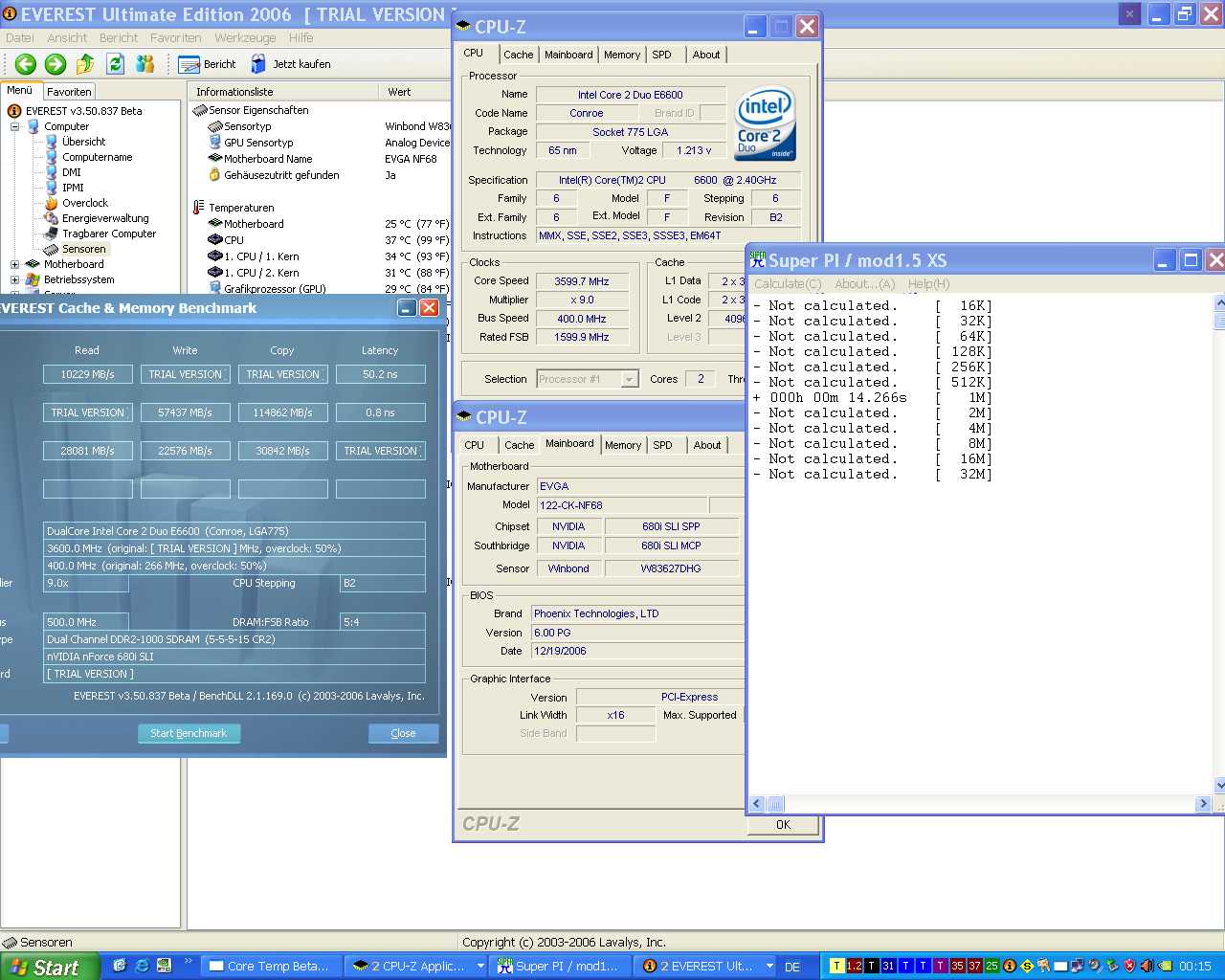This screenshot has height=980, width=1225.
Task: Select the EVEREST v3.50.837 Beta root node
Action: pos(84,111)
